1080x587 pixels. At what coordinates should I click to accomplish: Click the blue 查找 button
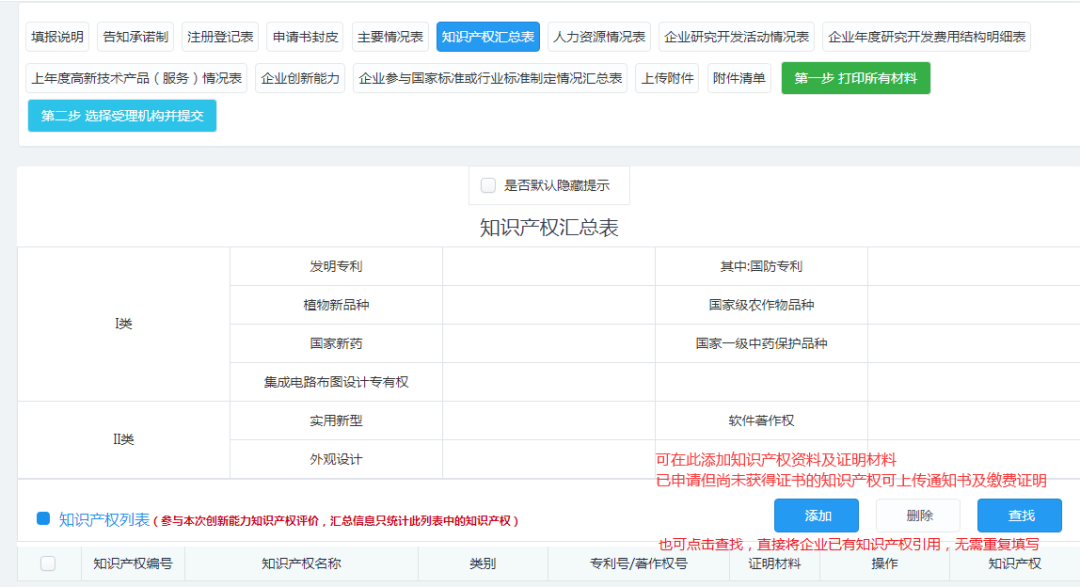[x=1020, y=515]
